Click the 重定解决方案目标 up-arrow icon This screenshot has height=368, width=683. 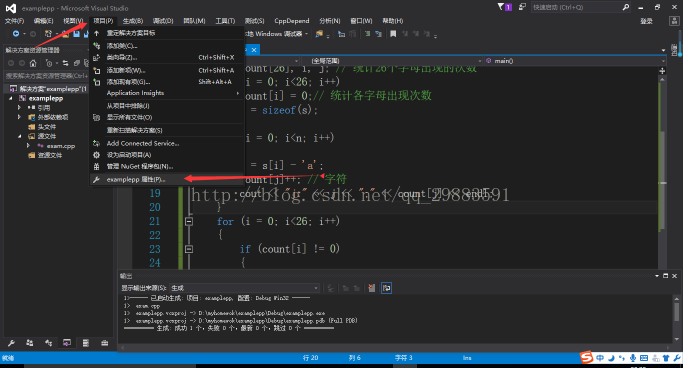pos(97,33)
